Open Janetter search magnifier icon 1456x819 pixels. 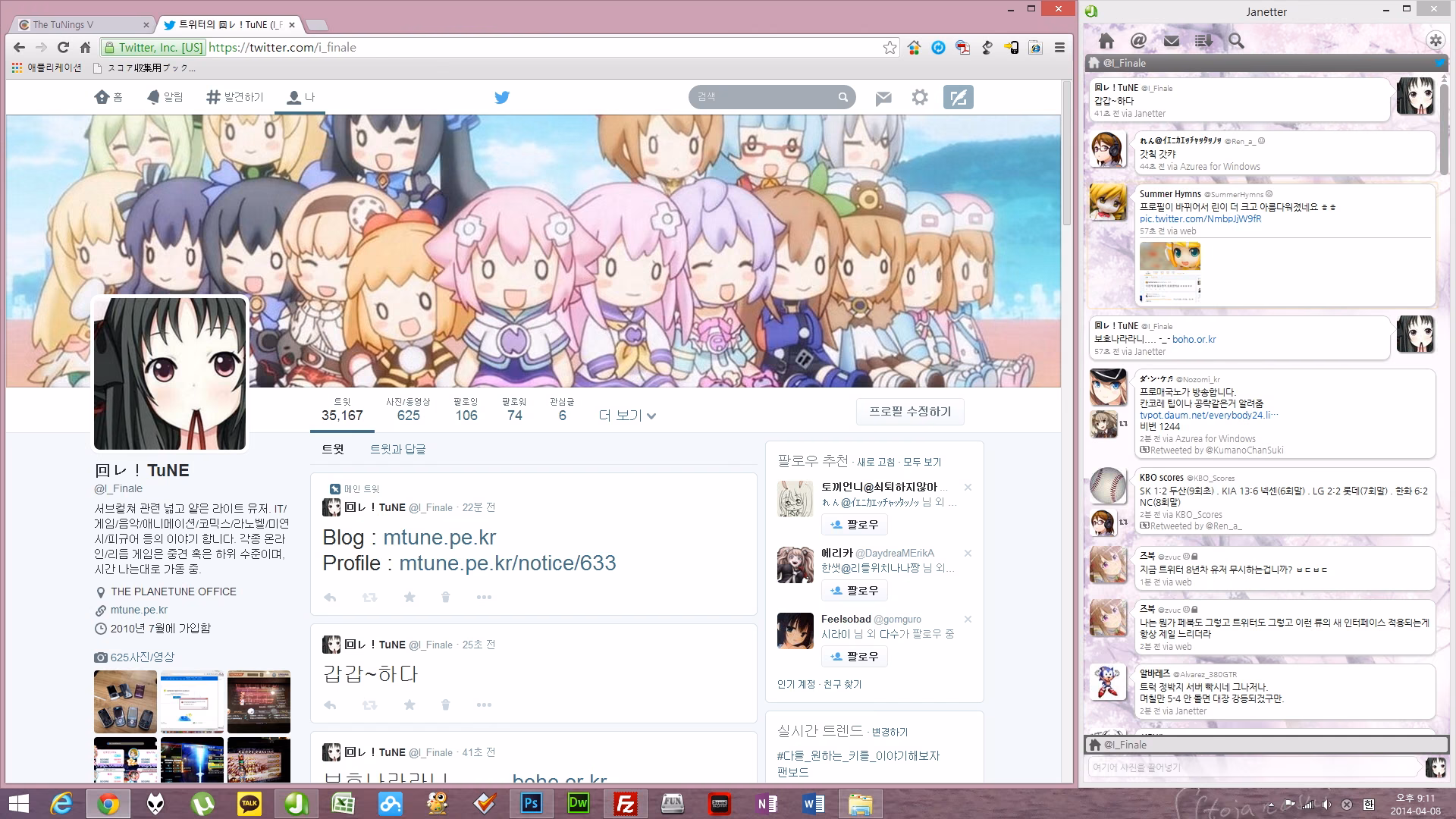(1236, 41)
